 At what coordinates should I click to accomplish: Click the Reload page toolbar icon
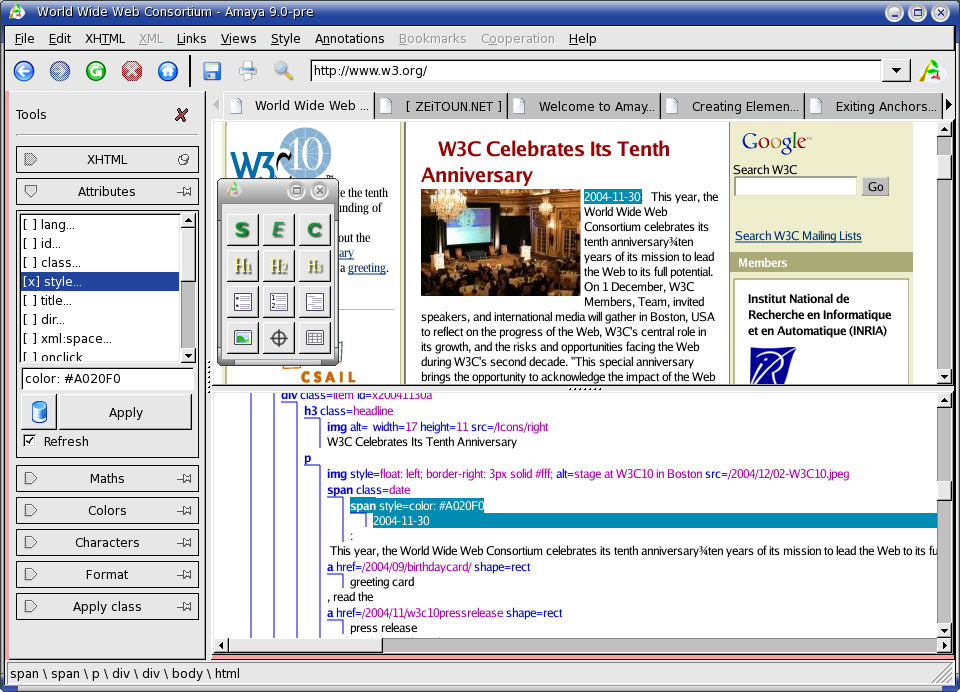coord(96,71)
